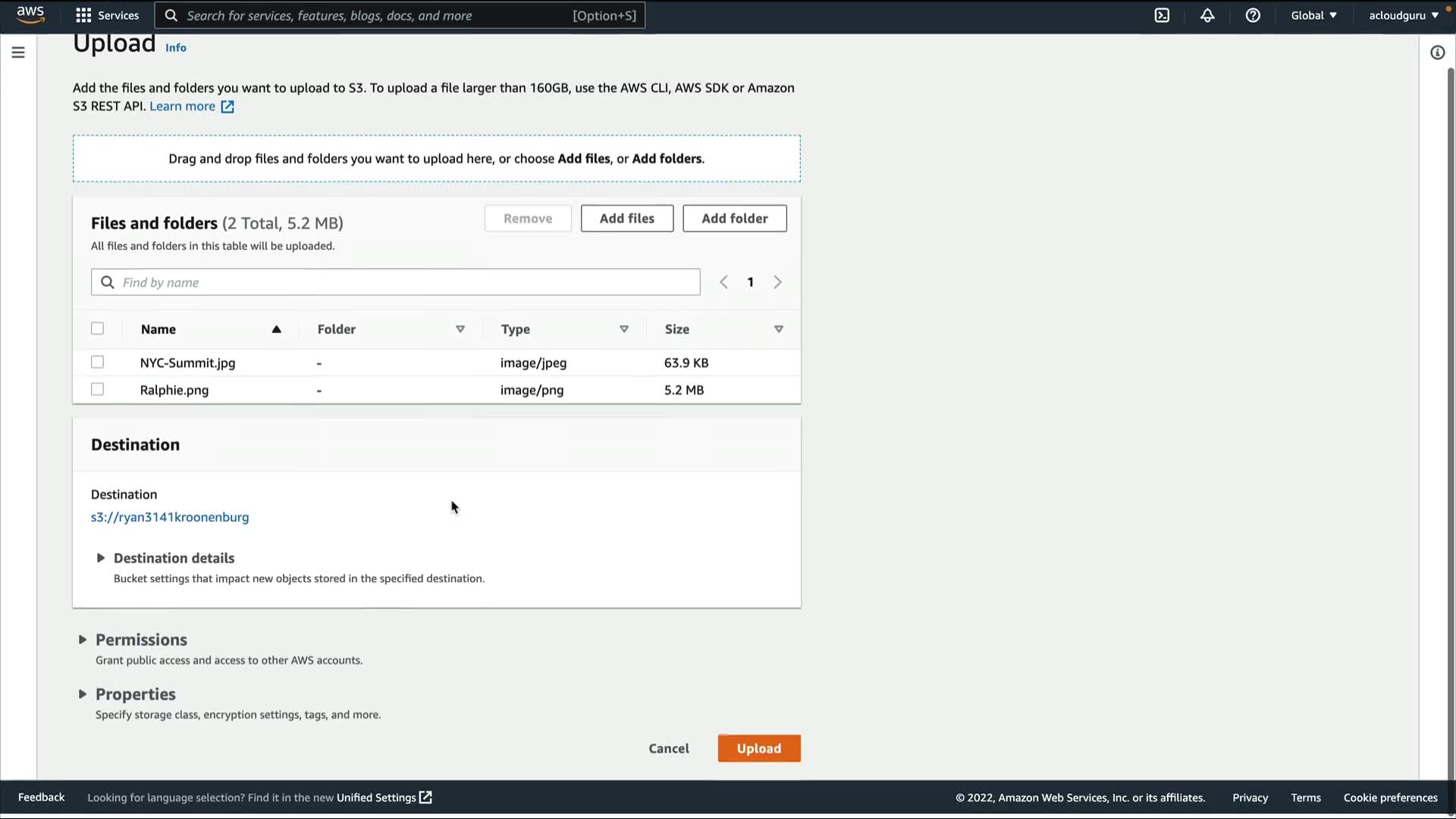Select the NYC-Summit.jpg checkbox
The width and height of the screenshot is (1456, 819).
coord(97,362)
